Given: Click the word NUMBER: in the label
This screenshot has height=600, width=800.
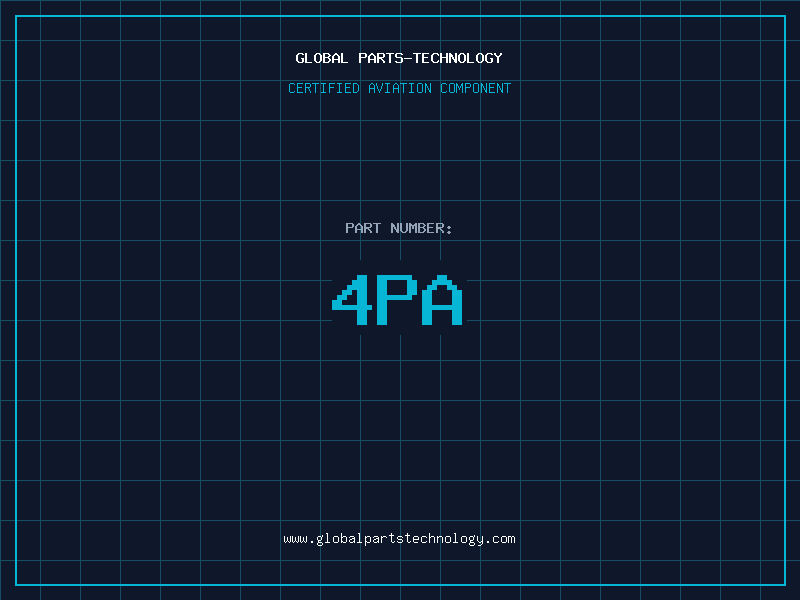Looking at the screenshot, I should pyautogui.click(x=421, y=228).
